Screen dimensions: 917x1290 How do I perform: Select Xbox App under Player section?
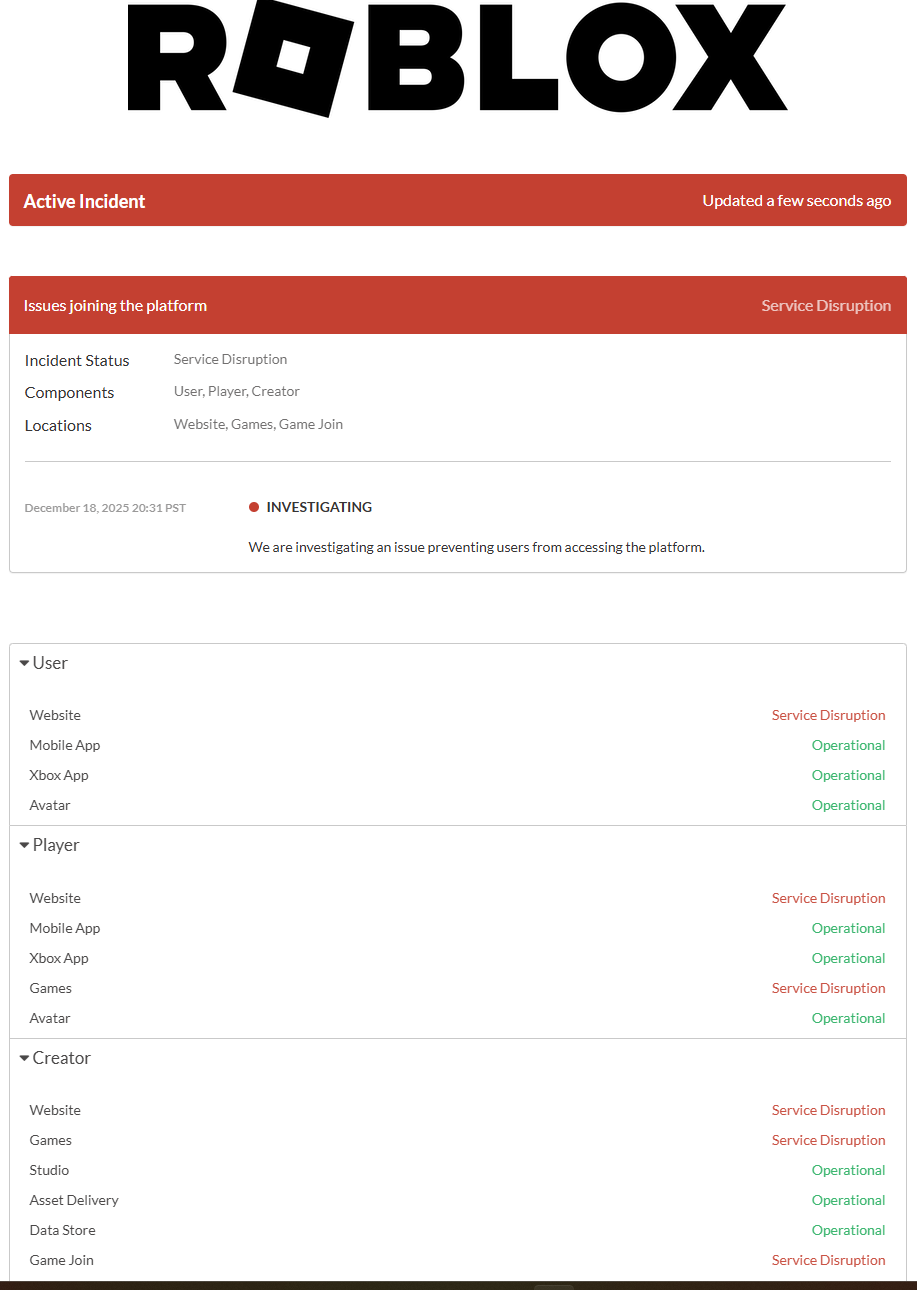59,958
